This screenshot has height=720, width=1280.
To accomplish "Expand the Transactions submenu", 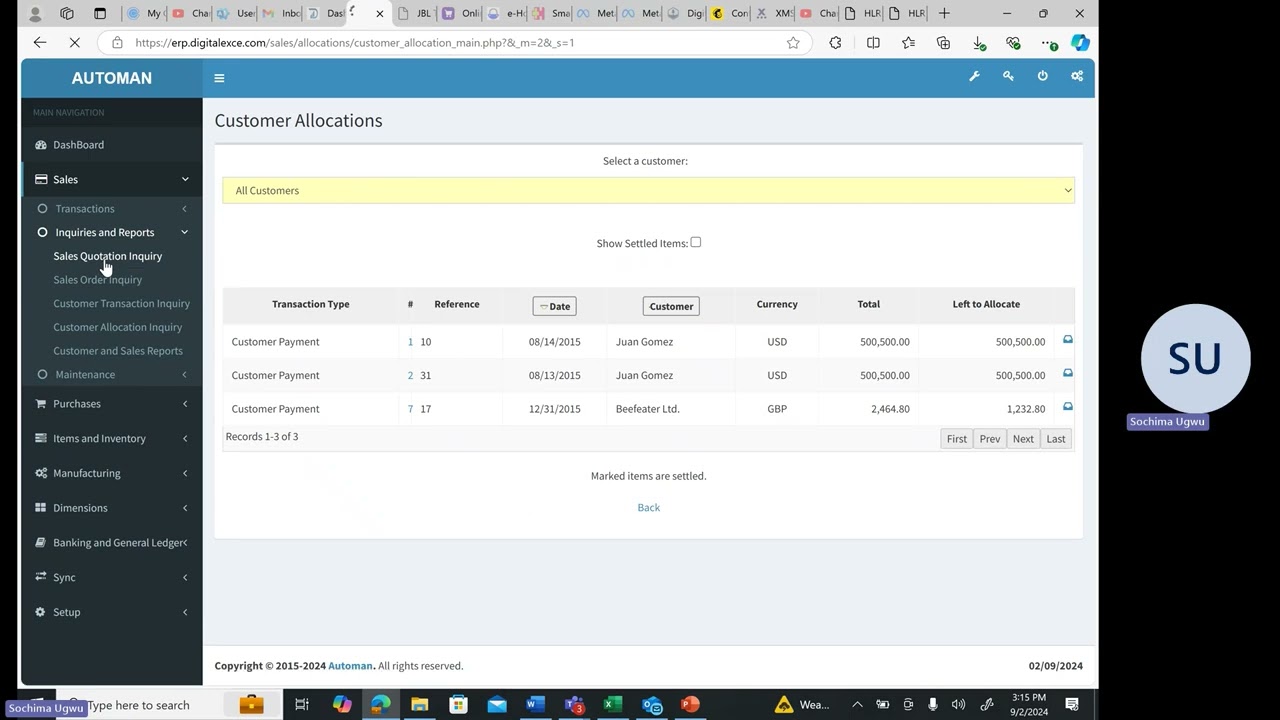I will pos(112,208).
